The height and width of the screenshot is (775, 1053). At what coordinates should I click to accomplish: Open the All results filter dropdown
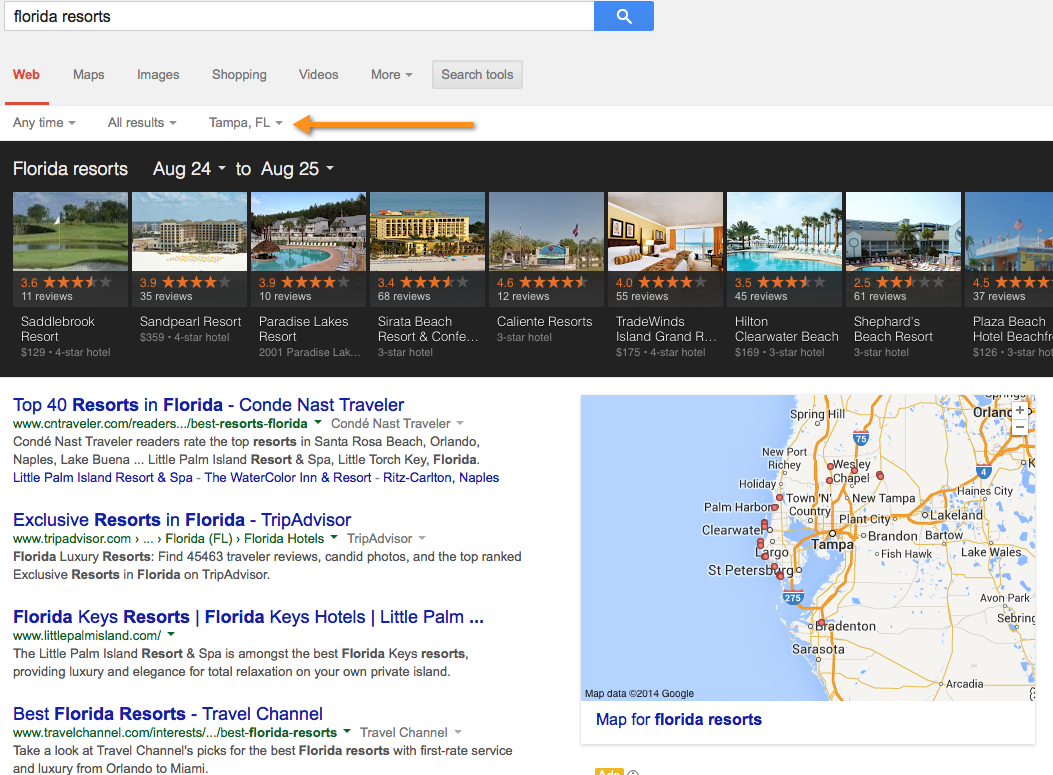pos(142,123)
